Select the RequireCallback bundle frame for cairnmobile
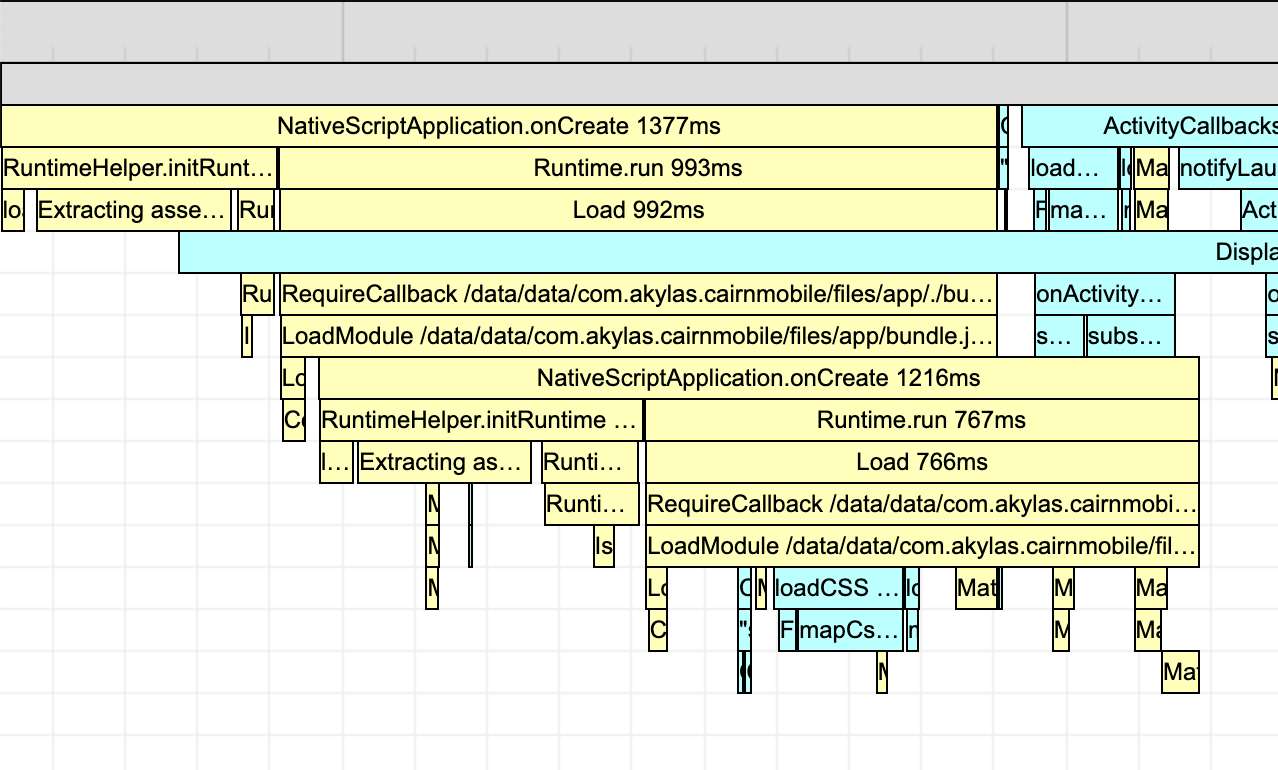1278x770 pixels. click(640, 294)
